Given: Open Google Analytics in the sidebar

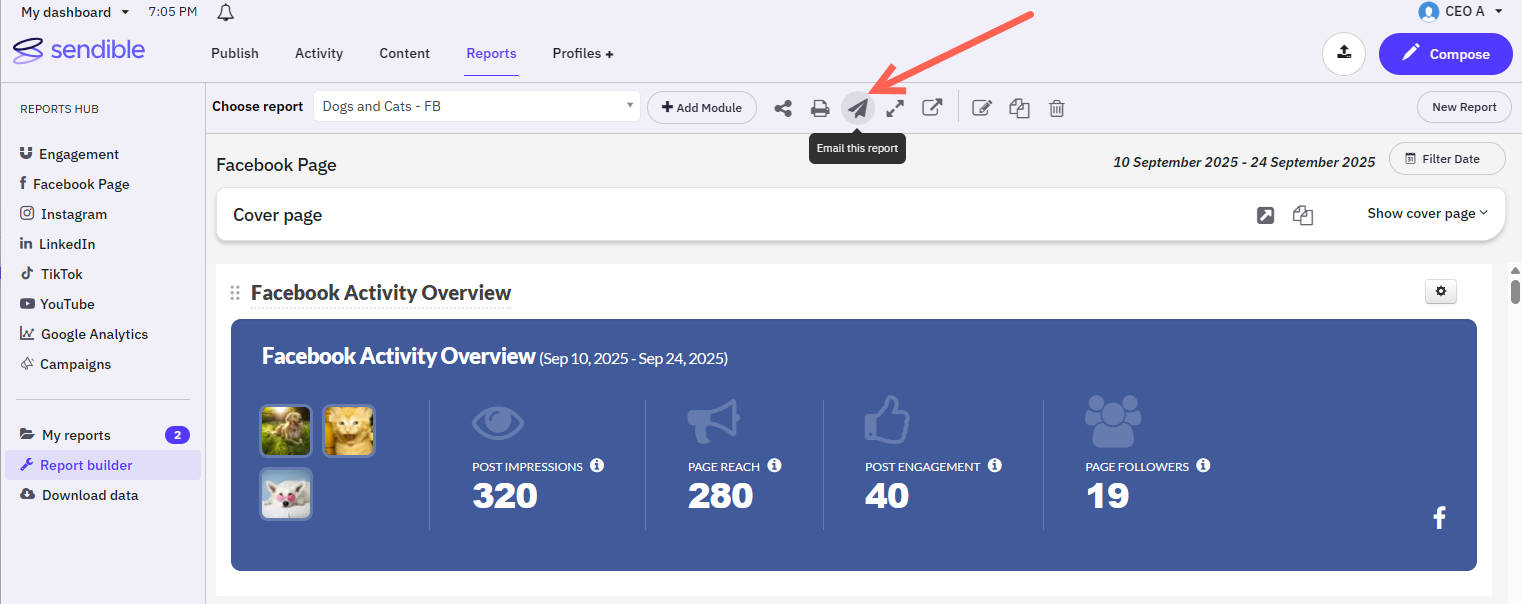Looking at the screenshot, I should (83, 334).
